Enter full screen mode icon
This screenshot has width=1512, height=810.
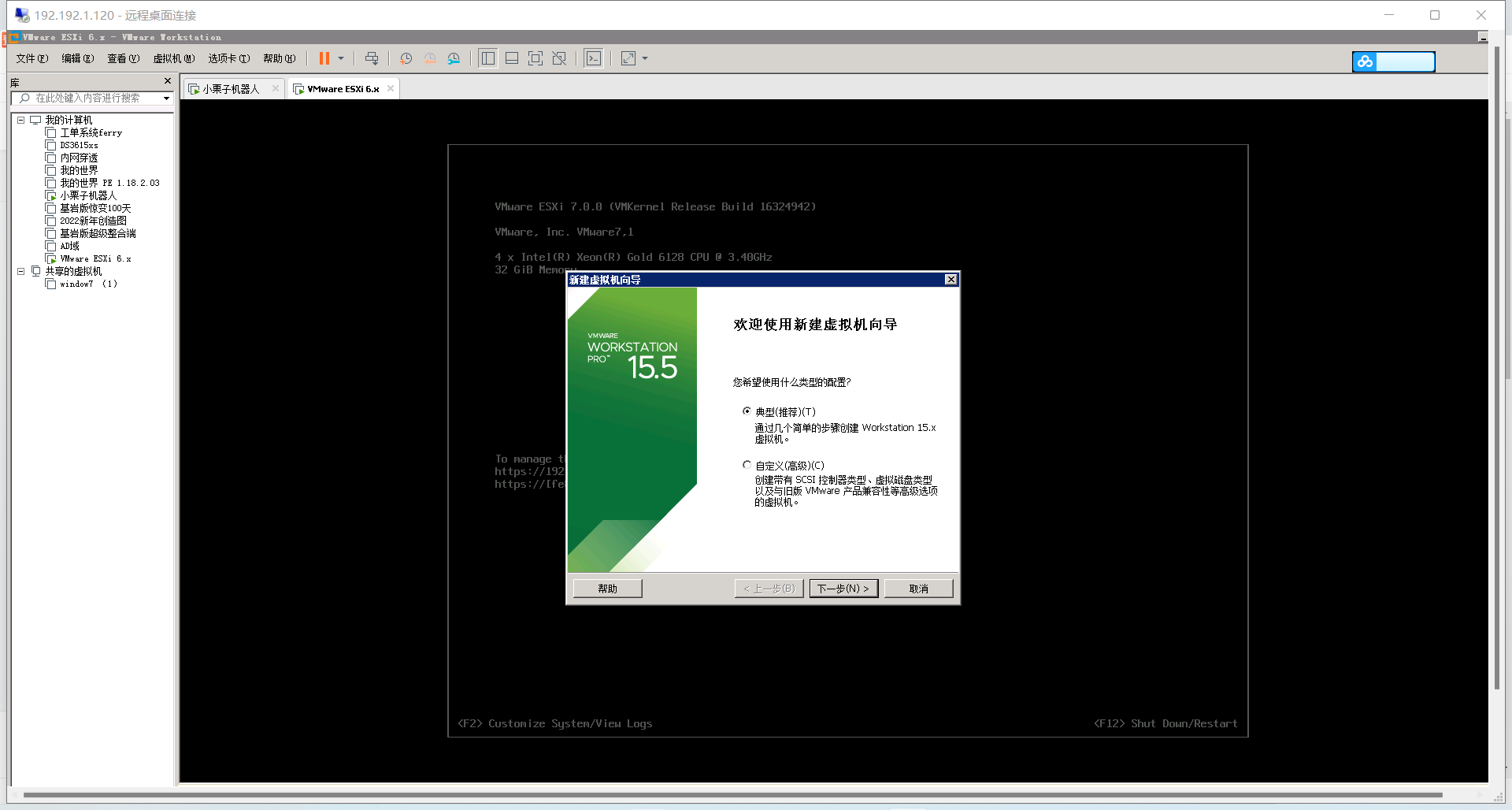[x=535, y=58]
